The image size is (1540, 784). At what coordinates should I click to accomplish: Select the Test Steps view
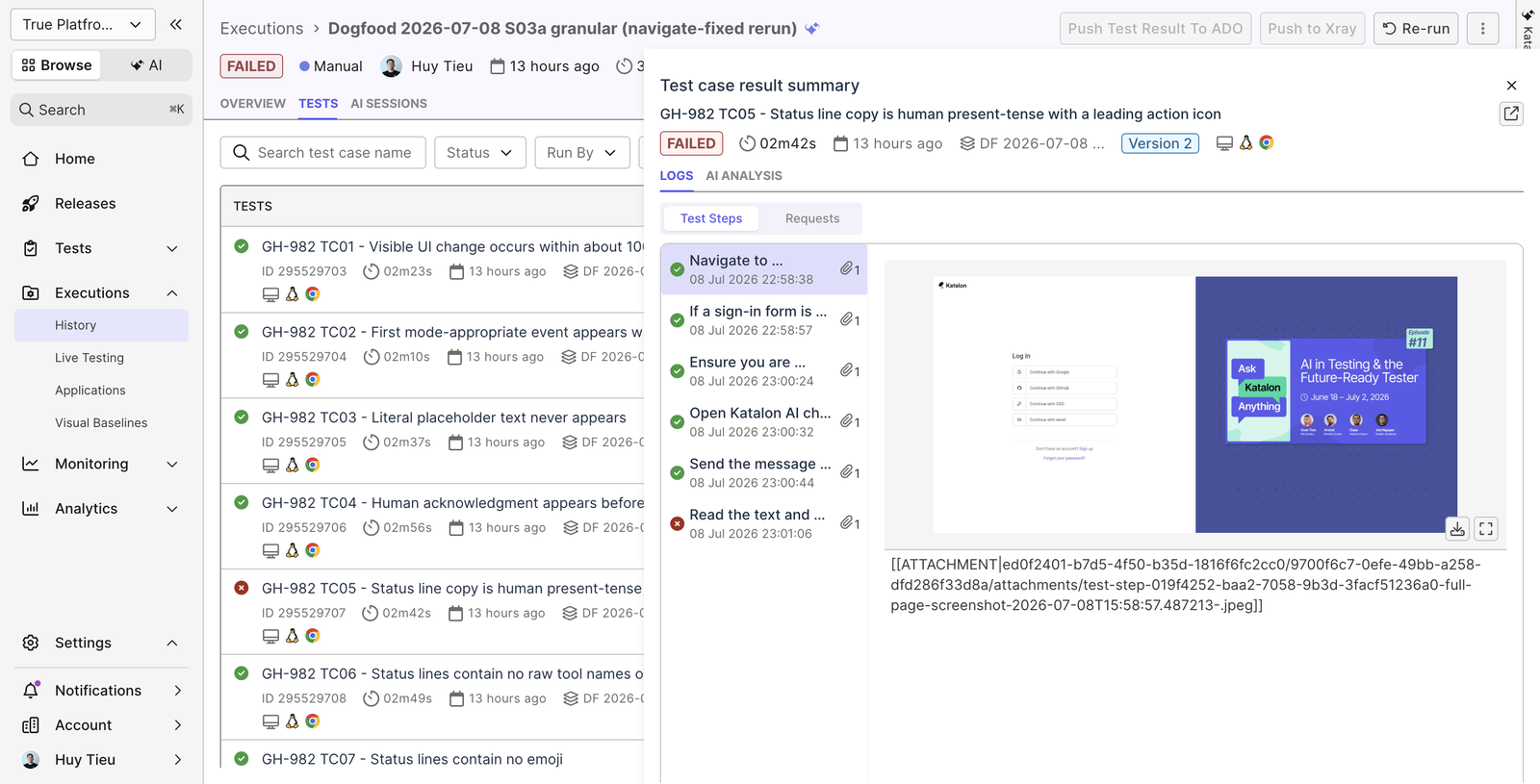click(x=711, y=218)
